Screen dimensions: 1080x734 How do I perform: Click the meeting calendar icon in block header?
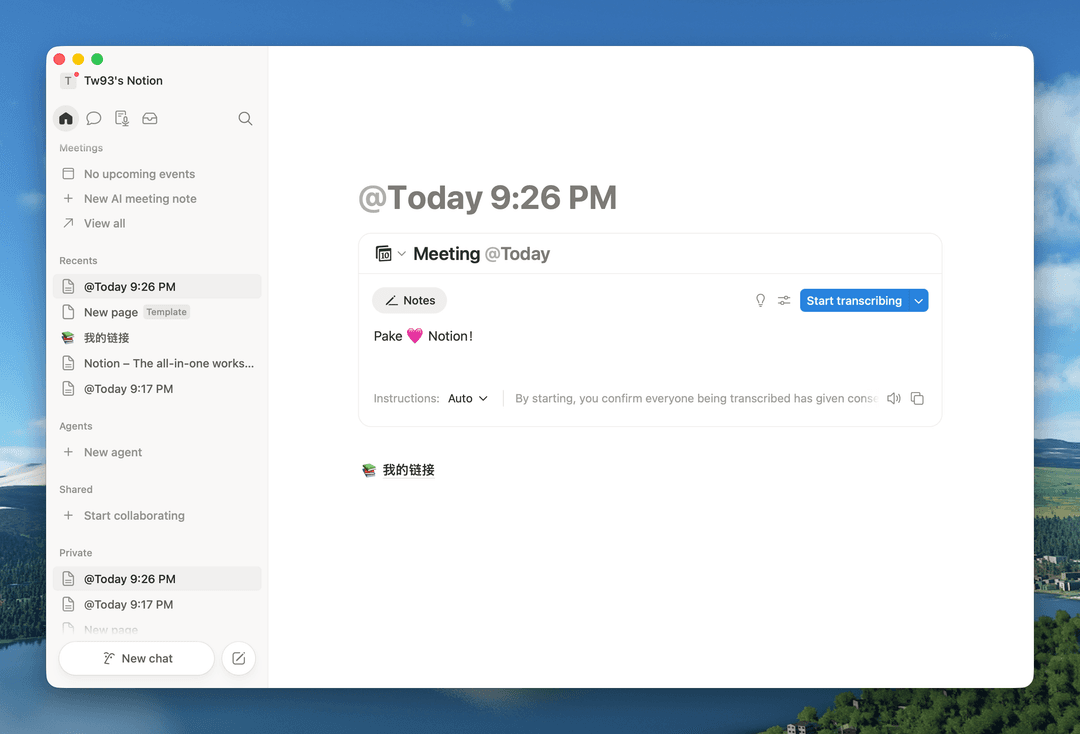[384, 253]
